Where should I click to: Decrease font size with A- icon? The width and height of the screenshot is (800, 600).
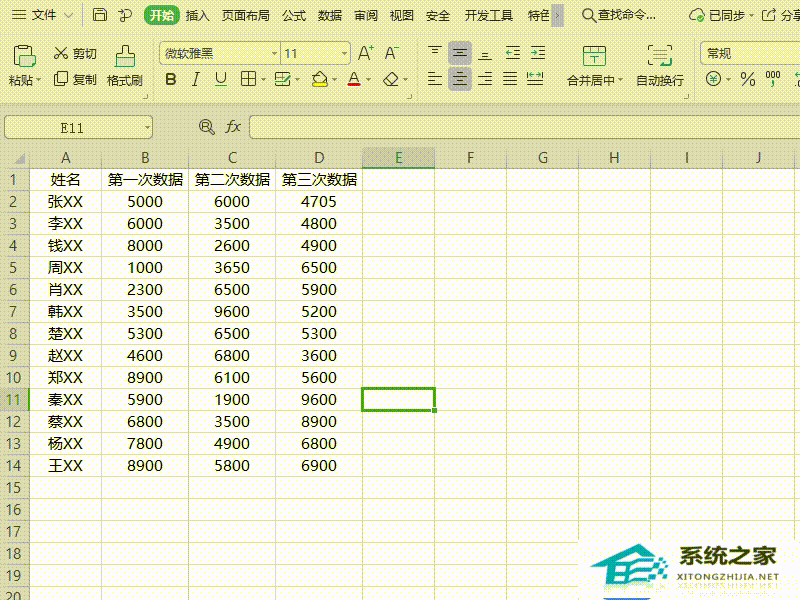[391, 53]
